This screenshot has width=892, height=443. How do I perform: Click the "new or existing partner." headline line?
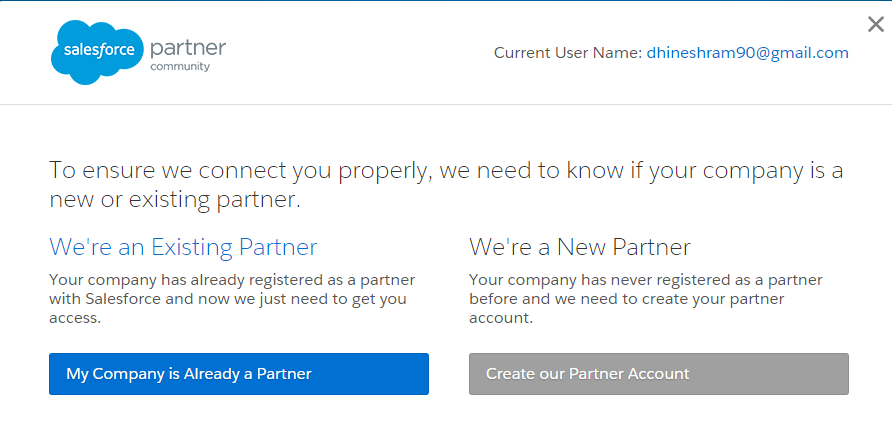(175, 200)
